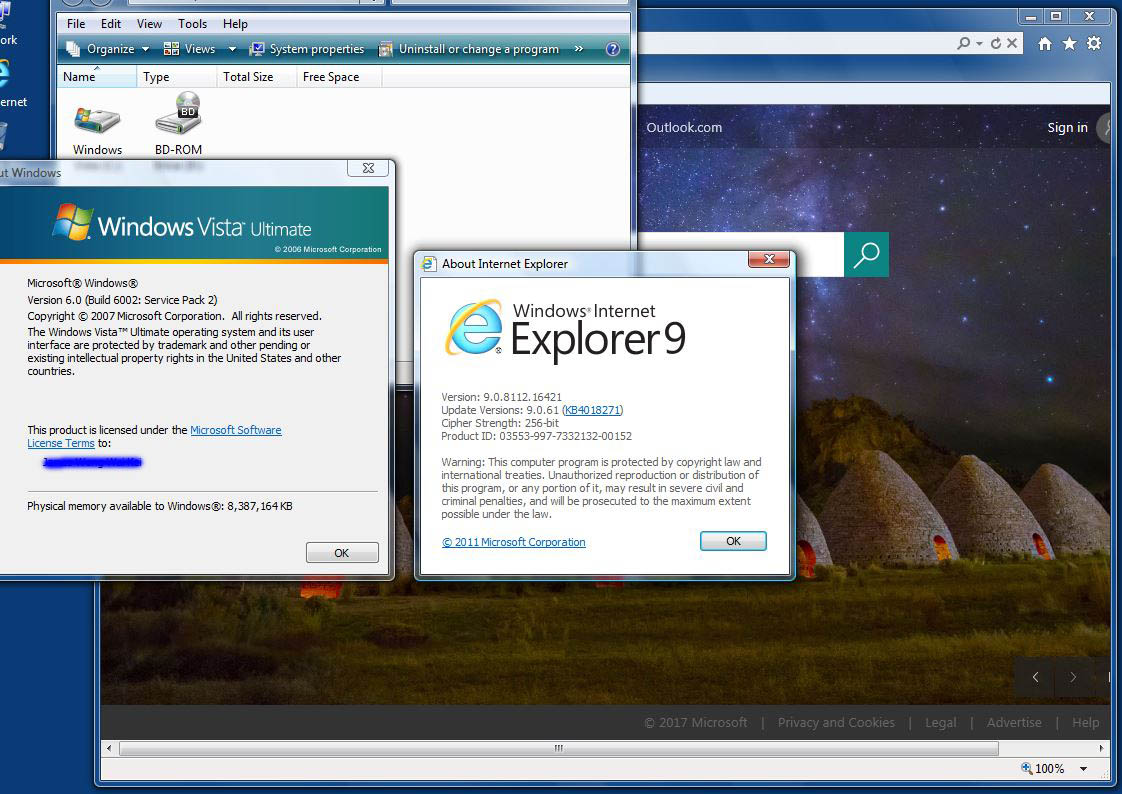Open Microsoft Software License Terms link

[x=235, y=430]
